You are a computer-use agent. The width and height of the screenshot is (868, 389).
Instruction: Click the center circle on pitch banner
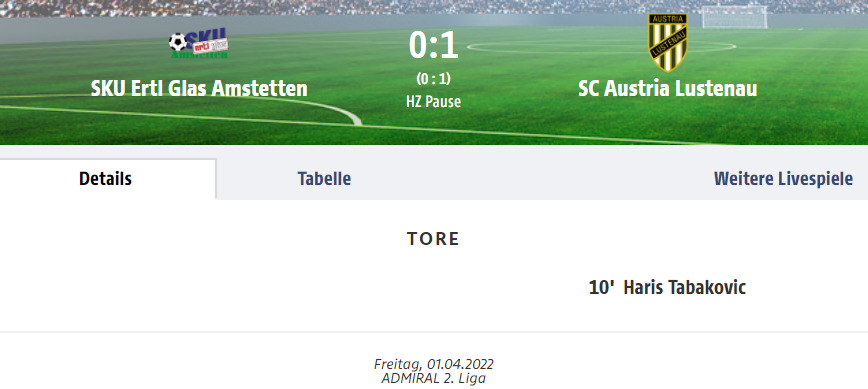click(601, 46)
